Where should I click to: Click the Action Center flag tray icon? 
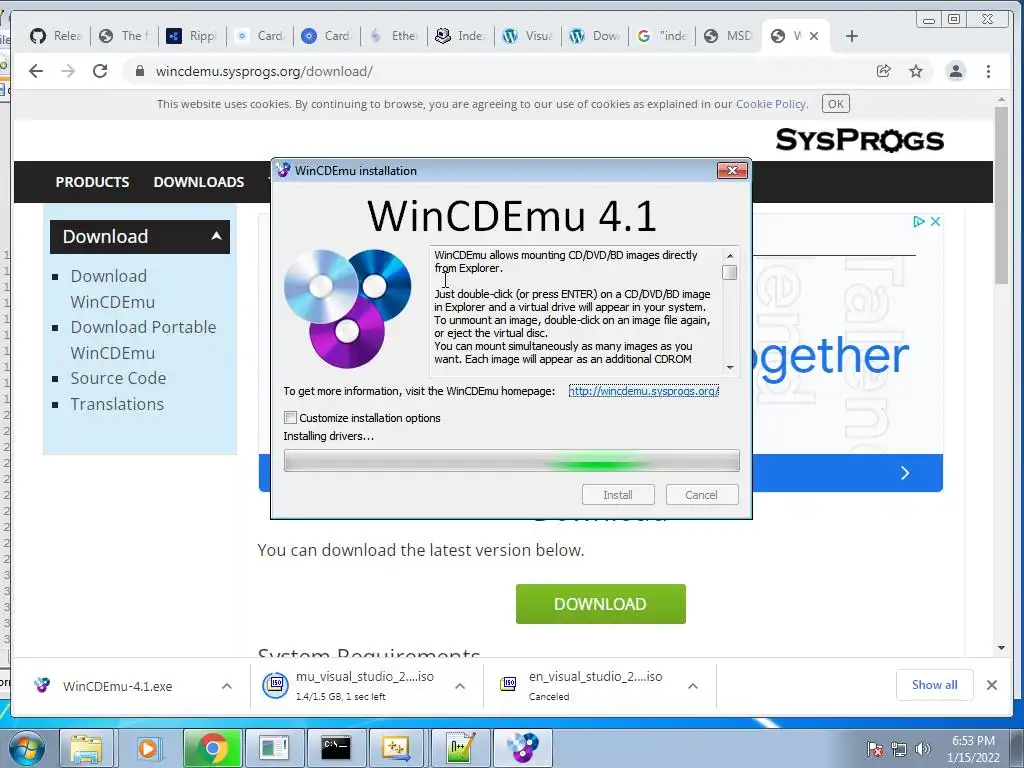point(875,749)
